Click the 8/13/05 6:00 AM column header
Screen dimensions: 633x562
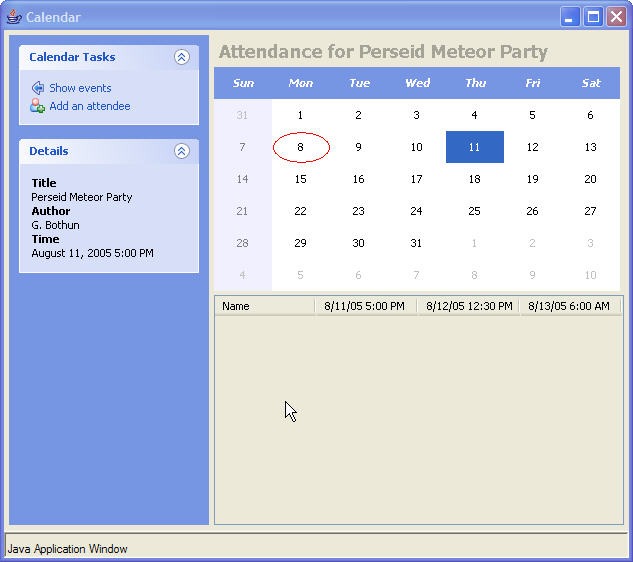tap(570, 306)
